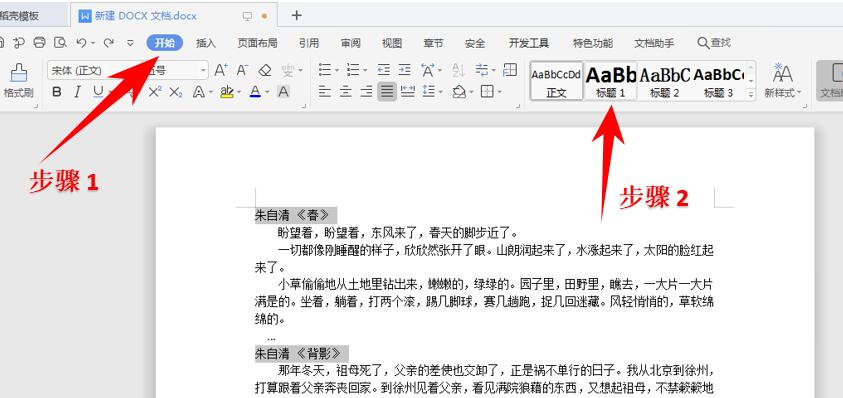843x398 pixels.
Task: Click the print icon in quick access toolbar
Action: click(x=39, y=42)
